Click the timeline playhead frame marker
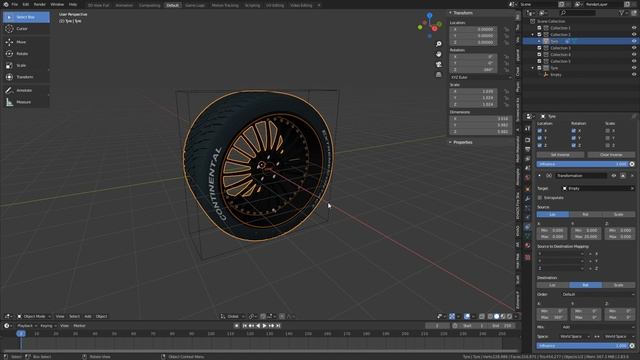The height and width of the screenshot is (360, 640). 21,333
